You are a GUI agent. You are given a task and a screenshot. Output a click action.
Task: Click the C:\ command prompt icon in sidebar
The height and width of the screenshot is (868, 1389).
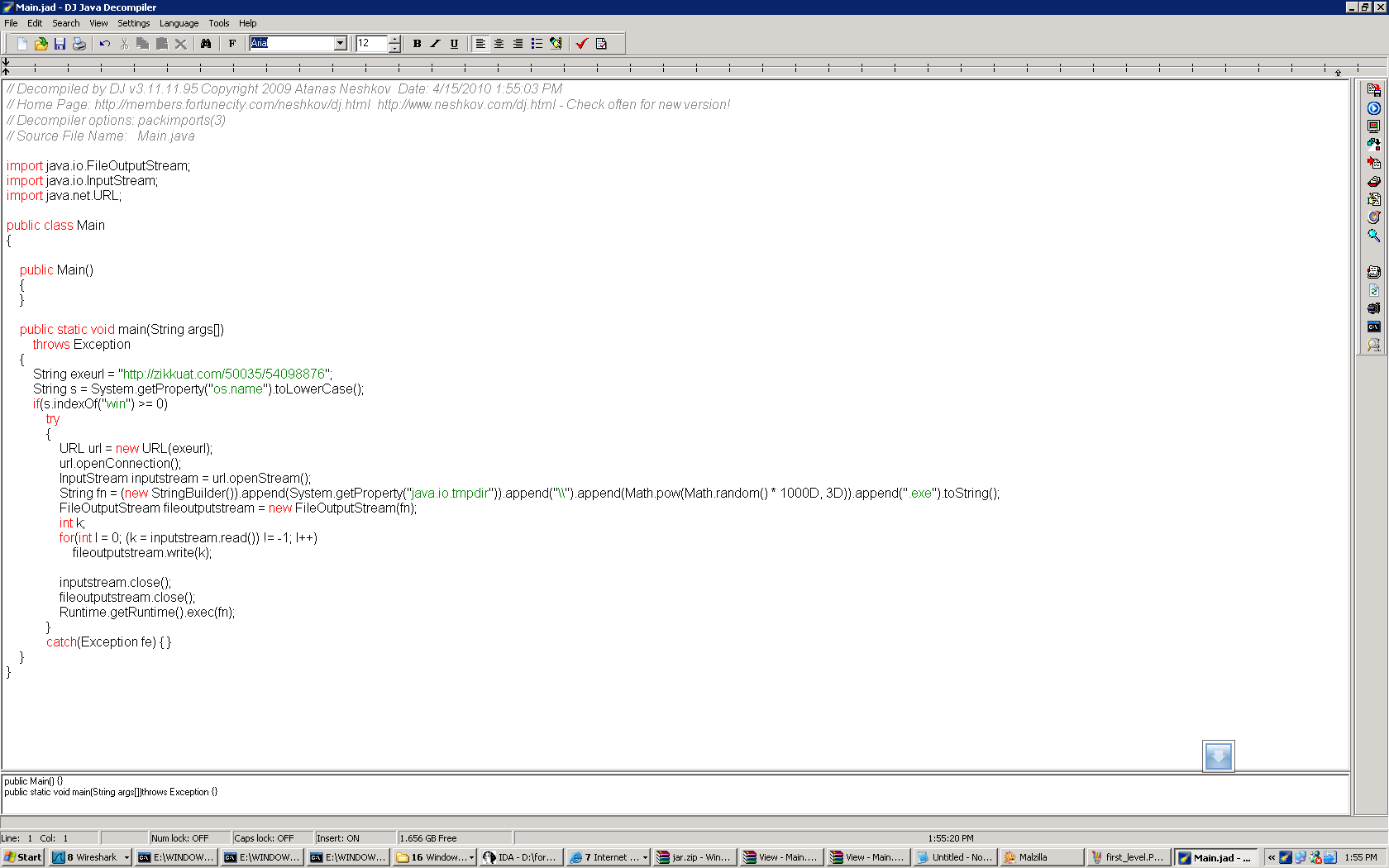pyautogui.click(x=1373, y=327)
